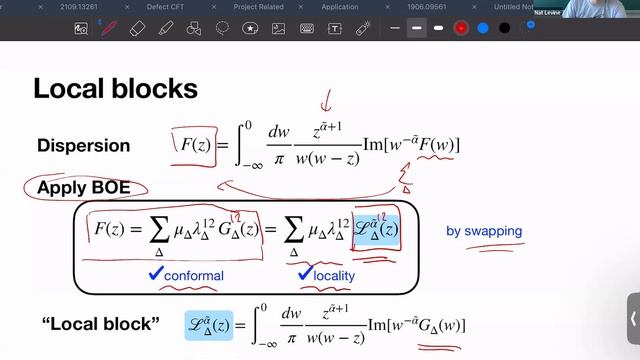Choose the thinnest stroke width
This screenshot has height=360, width=640.
coord(395,28)
